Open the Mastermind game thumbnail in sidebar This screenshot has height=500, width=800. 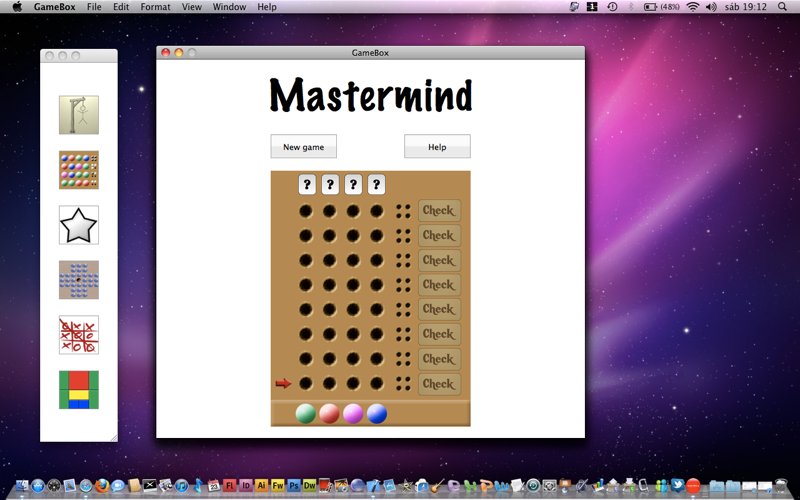pos(79,170)
